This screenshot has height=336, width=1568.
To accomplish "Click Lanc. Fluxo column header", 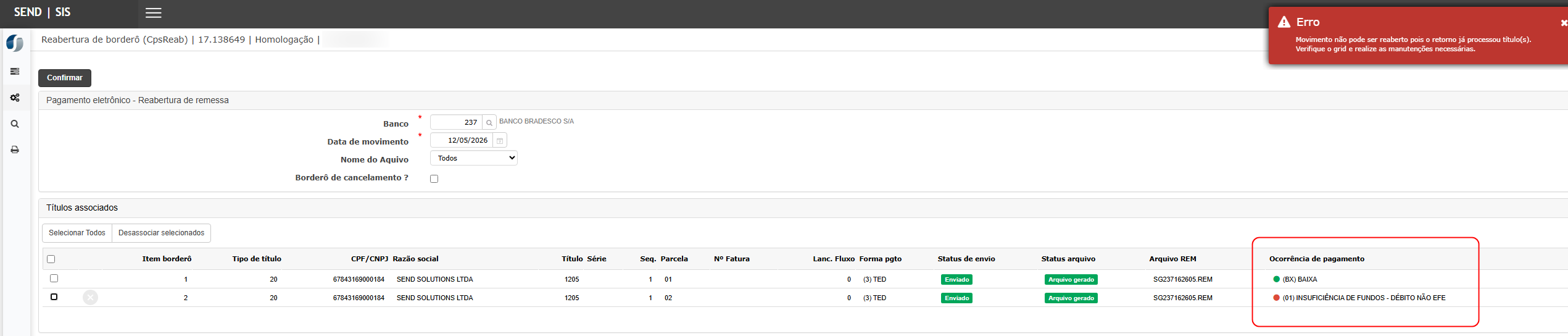I will (834, 259).
